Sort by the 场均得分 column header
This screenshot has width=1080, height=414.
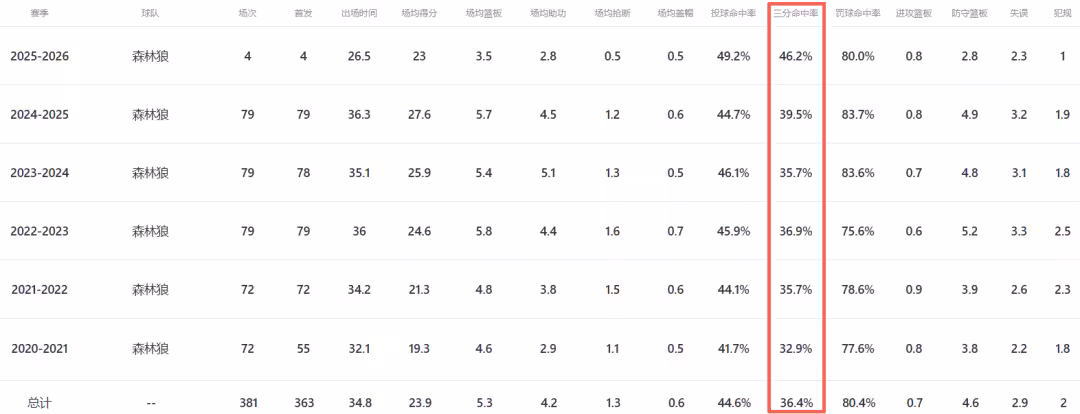coord(419,15)
